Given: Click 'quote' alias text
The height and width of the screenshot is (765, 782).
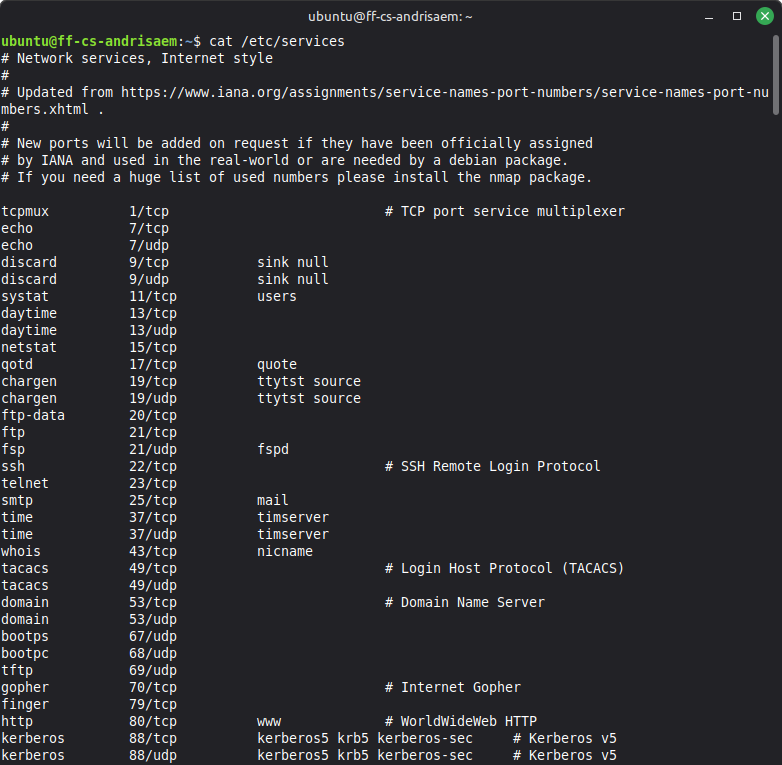Looking at the screenshot, I should click(277, 365).
